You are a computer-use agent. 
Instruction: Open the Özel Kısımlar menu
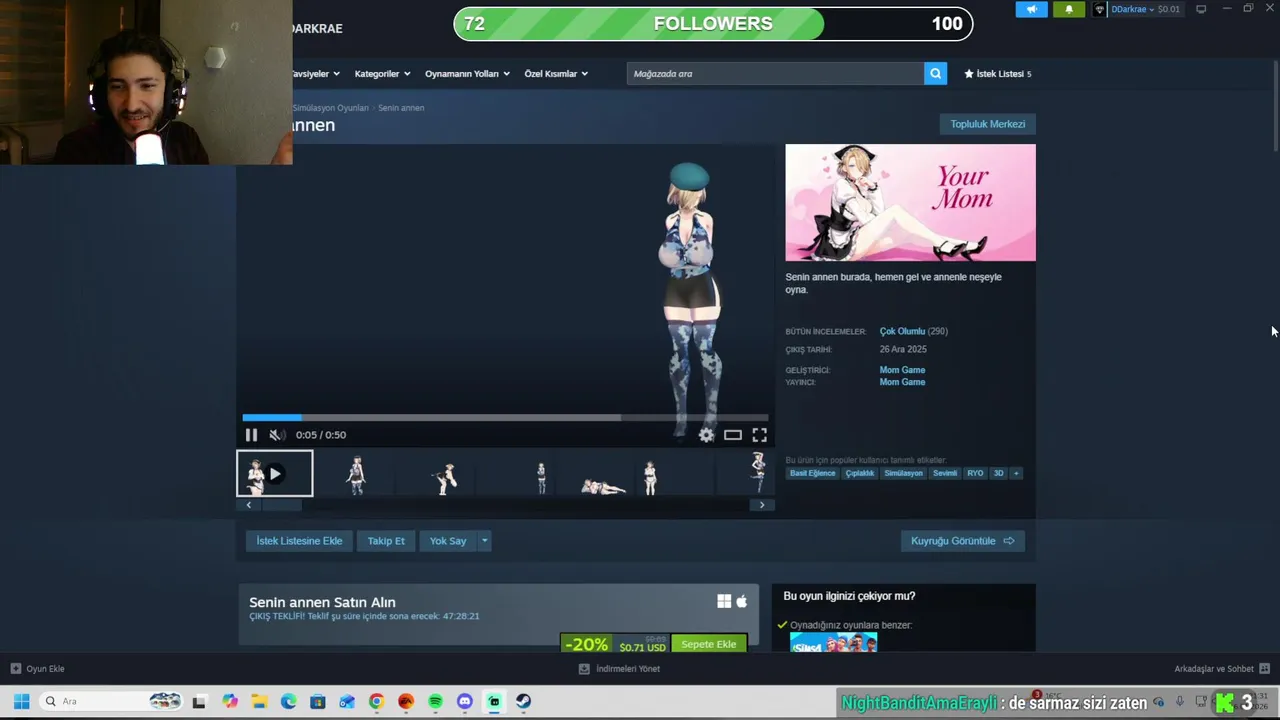[x=556, y=74]
